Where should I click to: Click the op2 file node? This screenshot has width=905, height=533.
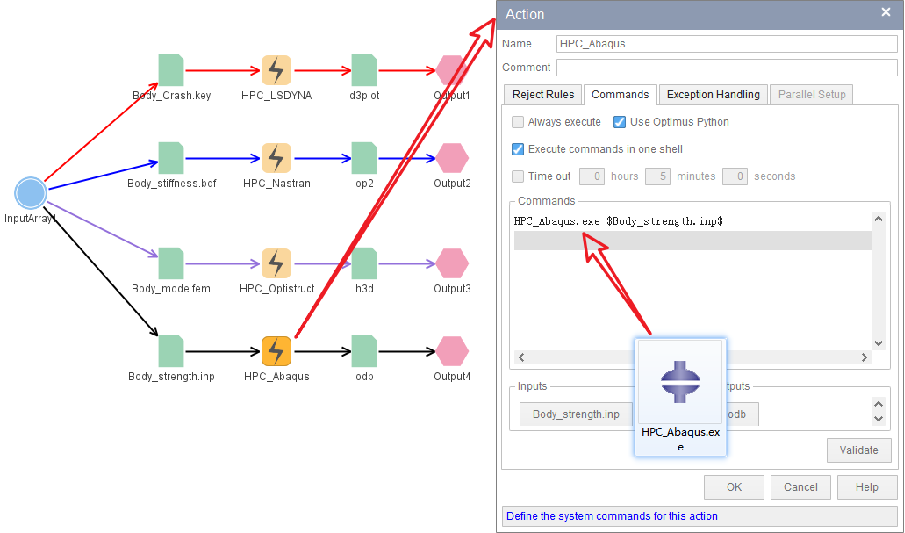(x=364, y=158)
